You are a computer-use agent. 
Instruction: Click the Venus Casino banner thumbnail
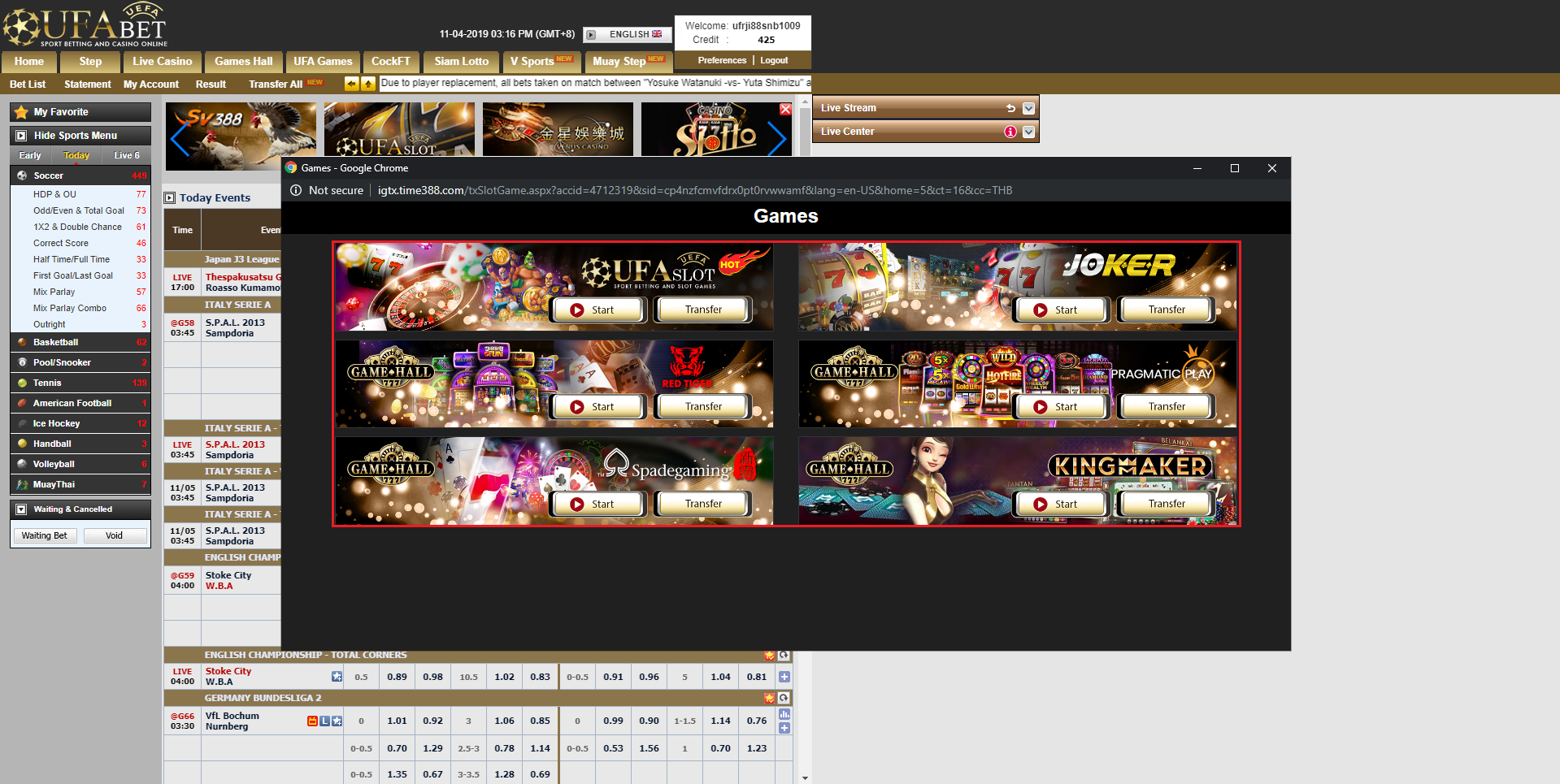558,129
